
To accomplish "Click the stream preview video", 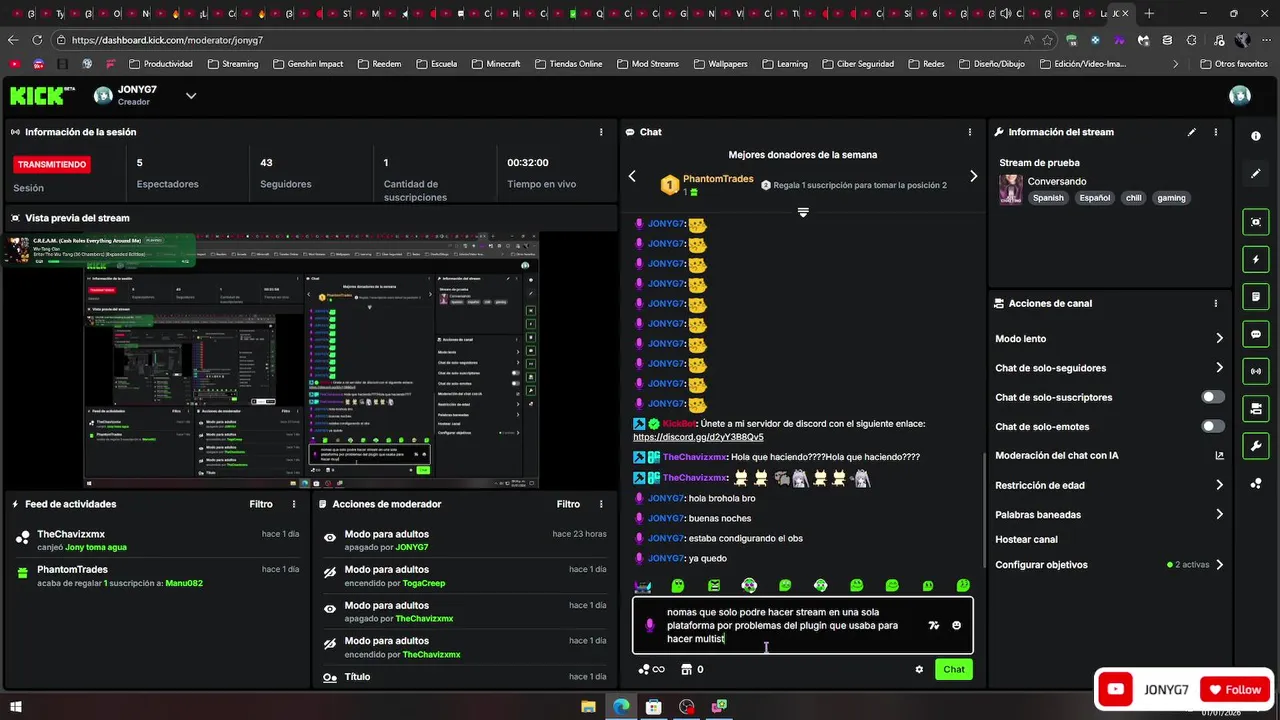I will coord(310,360).
